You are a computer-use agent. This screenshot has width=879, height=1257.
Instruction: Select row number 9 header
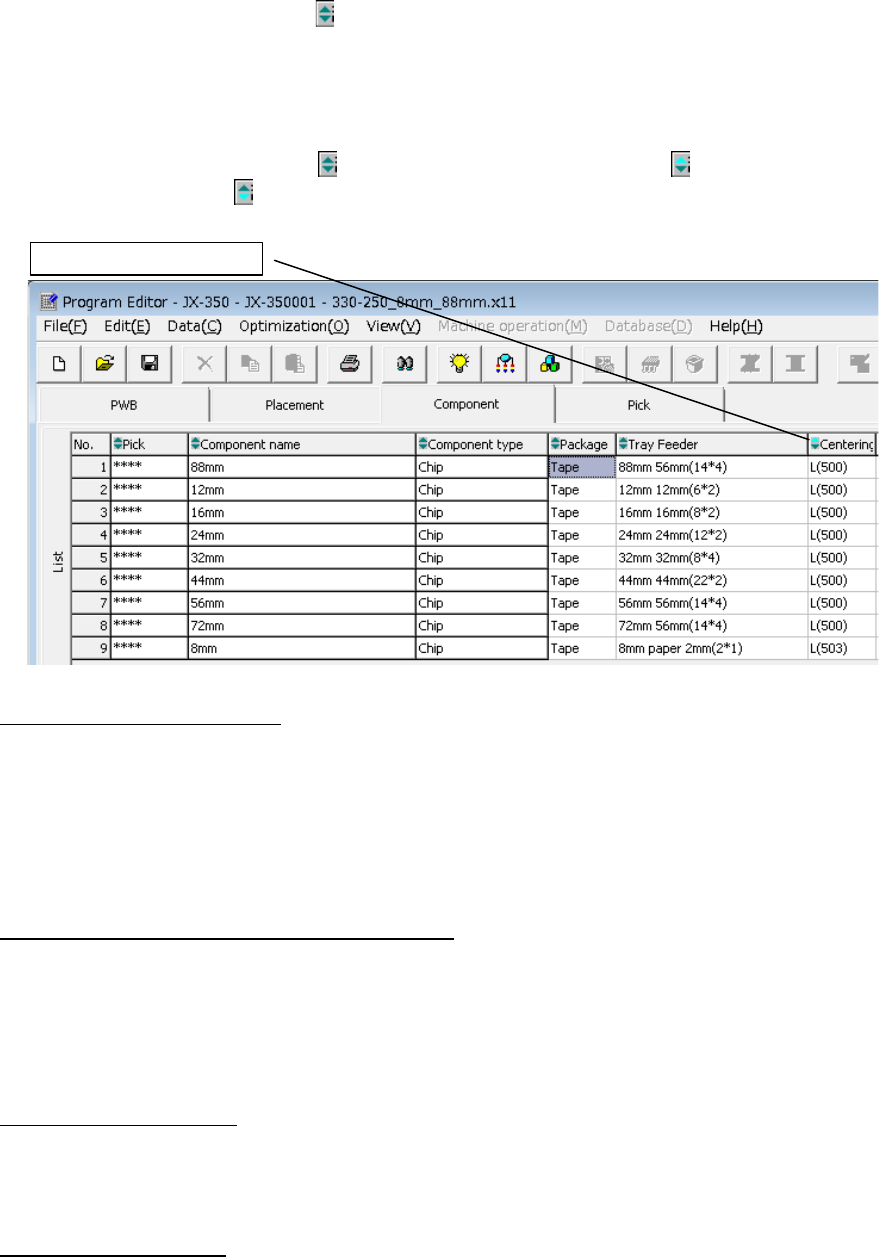click(90, 648)
